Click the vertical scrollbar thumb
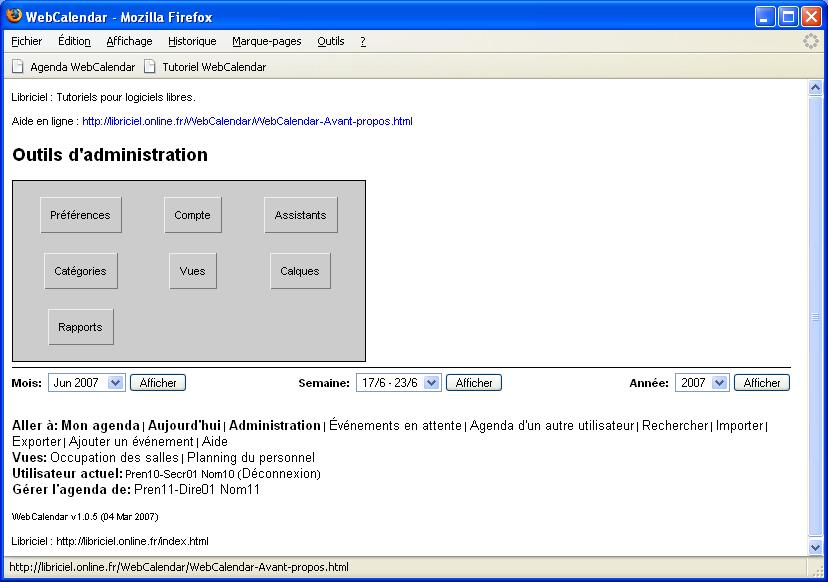 point(815,316)
